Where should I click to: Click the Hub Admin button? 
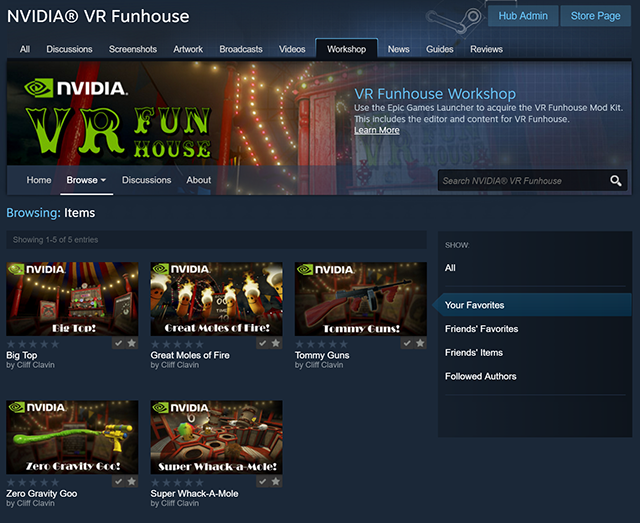[523, 16]
